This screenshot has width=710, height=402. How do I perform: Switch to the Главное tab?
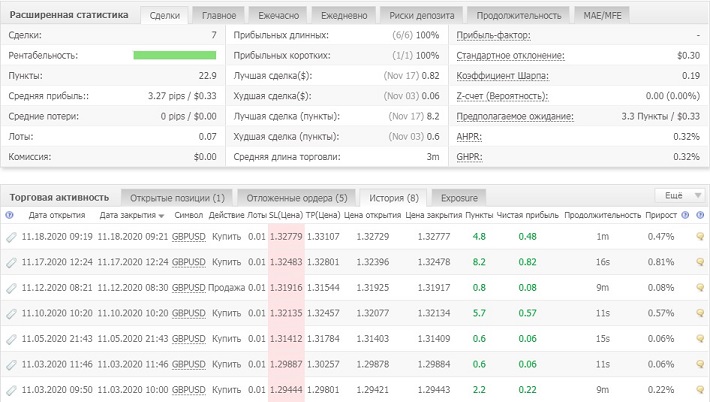[219, 15]
